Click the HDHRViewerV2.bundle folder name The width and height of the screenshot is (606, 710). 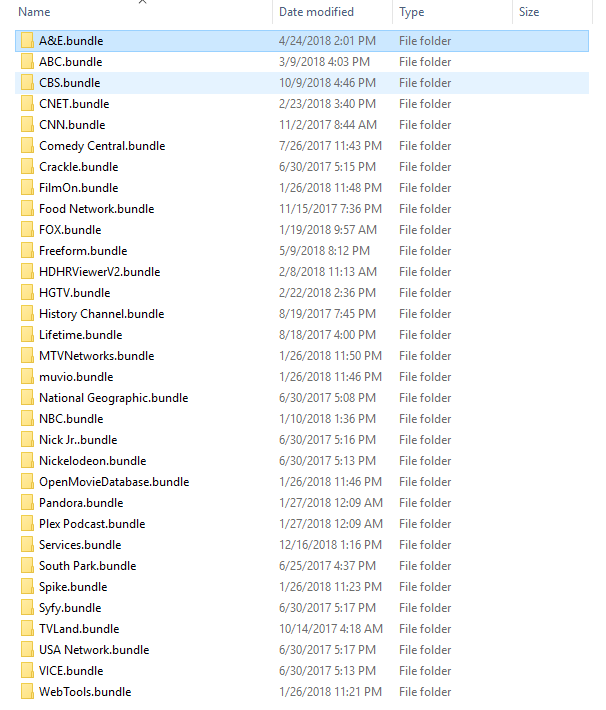100,272
